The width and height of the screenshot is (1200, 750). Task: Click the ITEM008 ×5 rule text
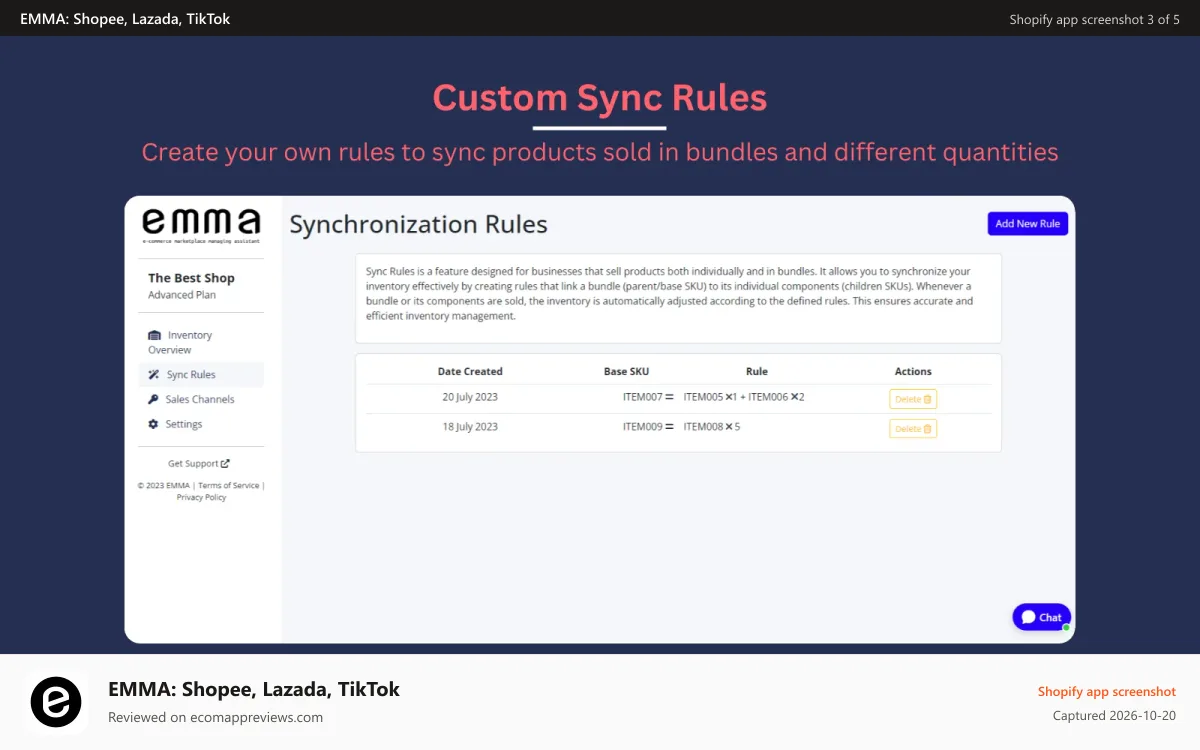(712, 427)
